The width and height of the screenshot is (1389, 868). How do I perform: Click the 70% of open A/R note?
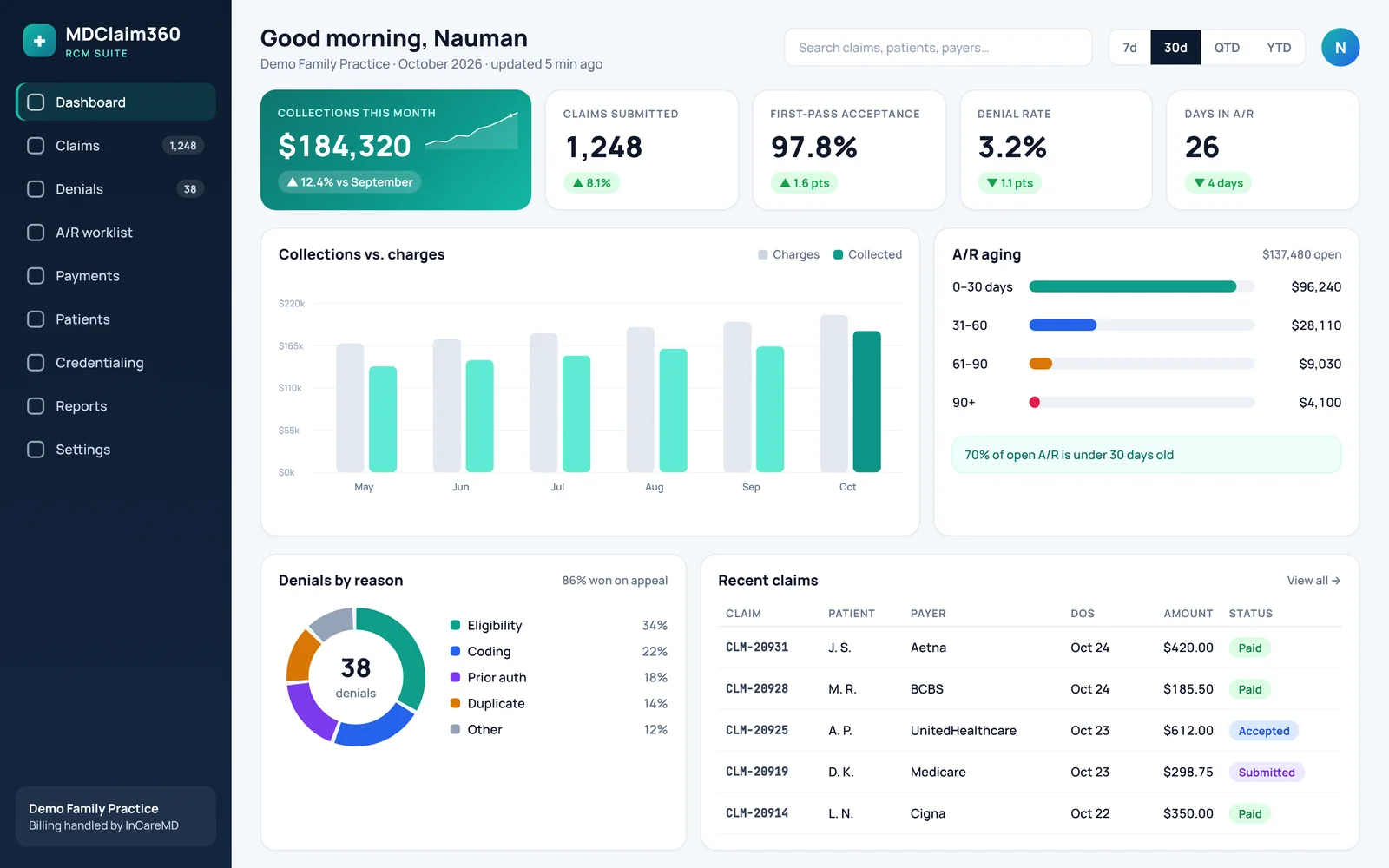click(1147, 455)
